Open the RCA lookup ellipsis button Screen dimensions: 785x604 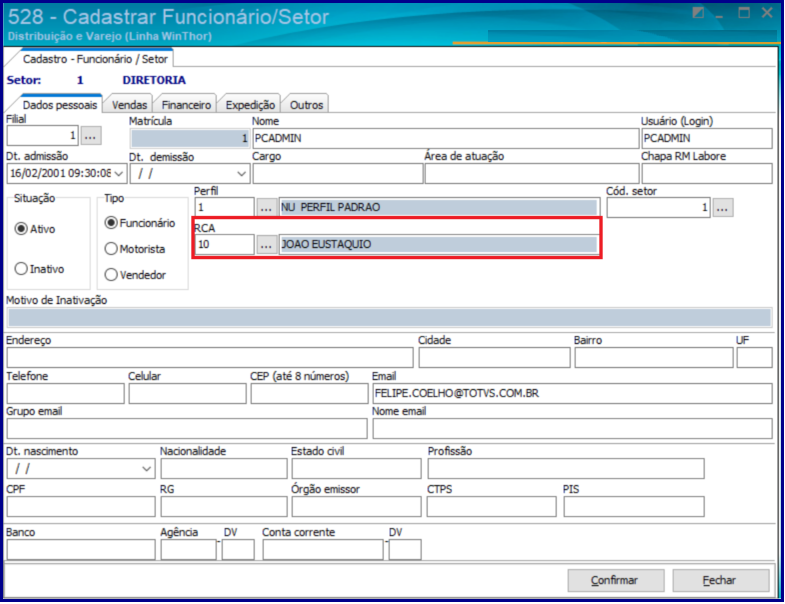click(x=266, y=244)
